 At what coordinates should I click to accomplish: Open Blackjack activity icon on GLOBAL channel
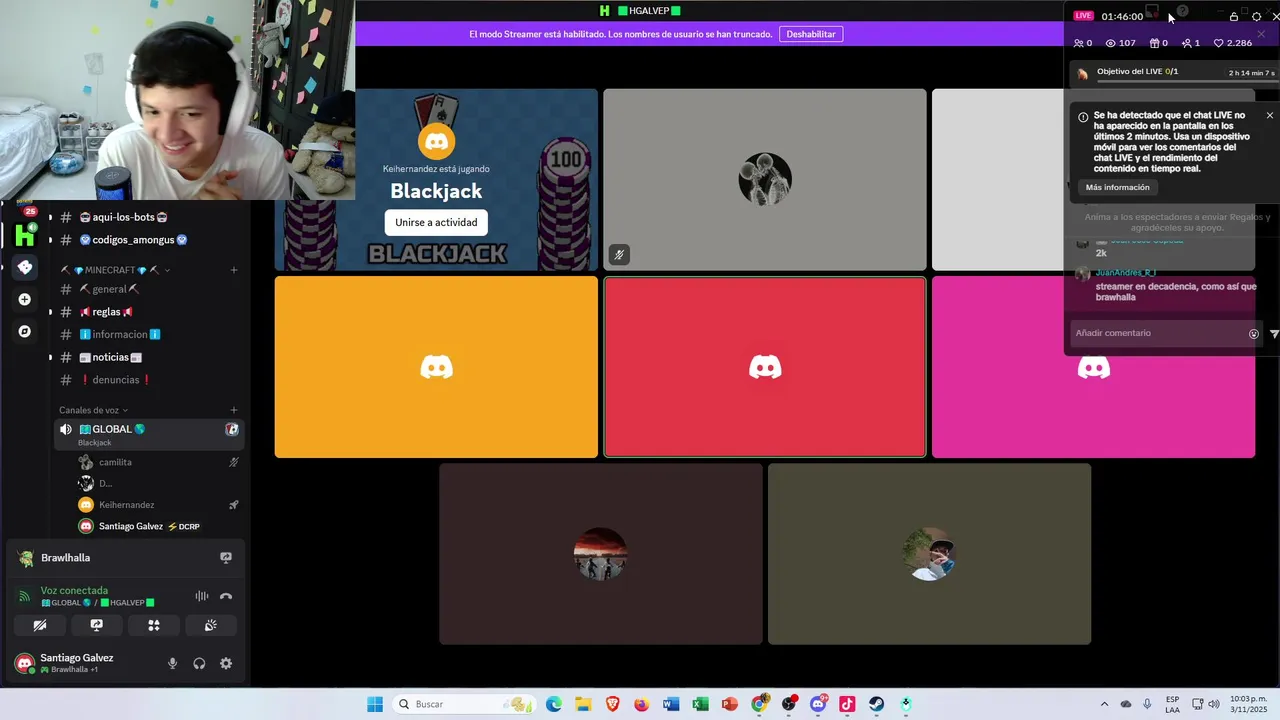232,429
